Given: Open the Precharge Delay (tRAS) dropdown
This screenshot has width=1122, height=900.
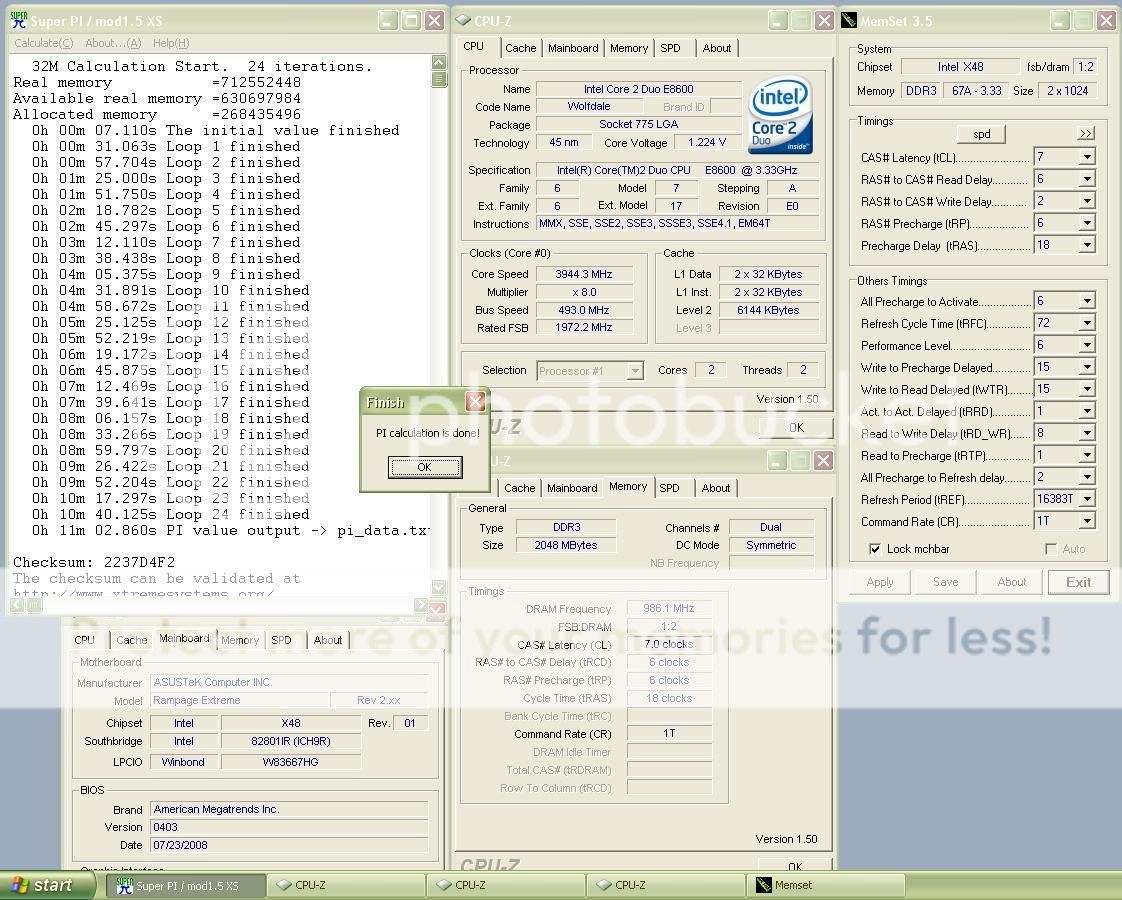Looking at the screenshot, I should click(1088, 245).
